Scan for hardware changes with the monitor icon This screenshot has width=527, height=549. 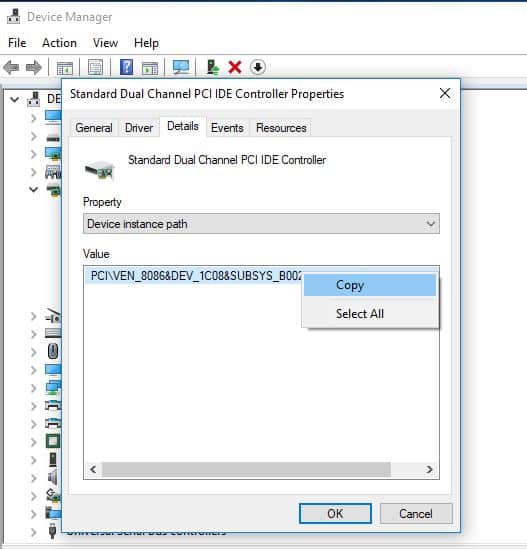point(181,67)
